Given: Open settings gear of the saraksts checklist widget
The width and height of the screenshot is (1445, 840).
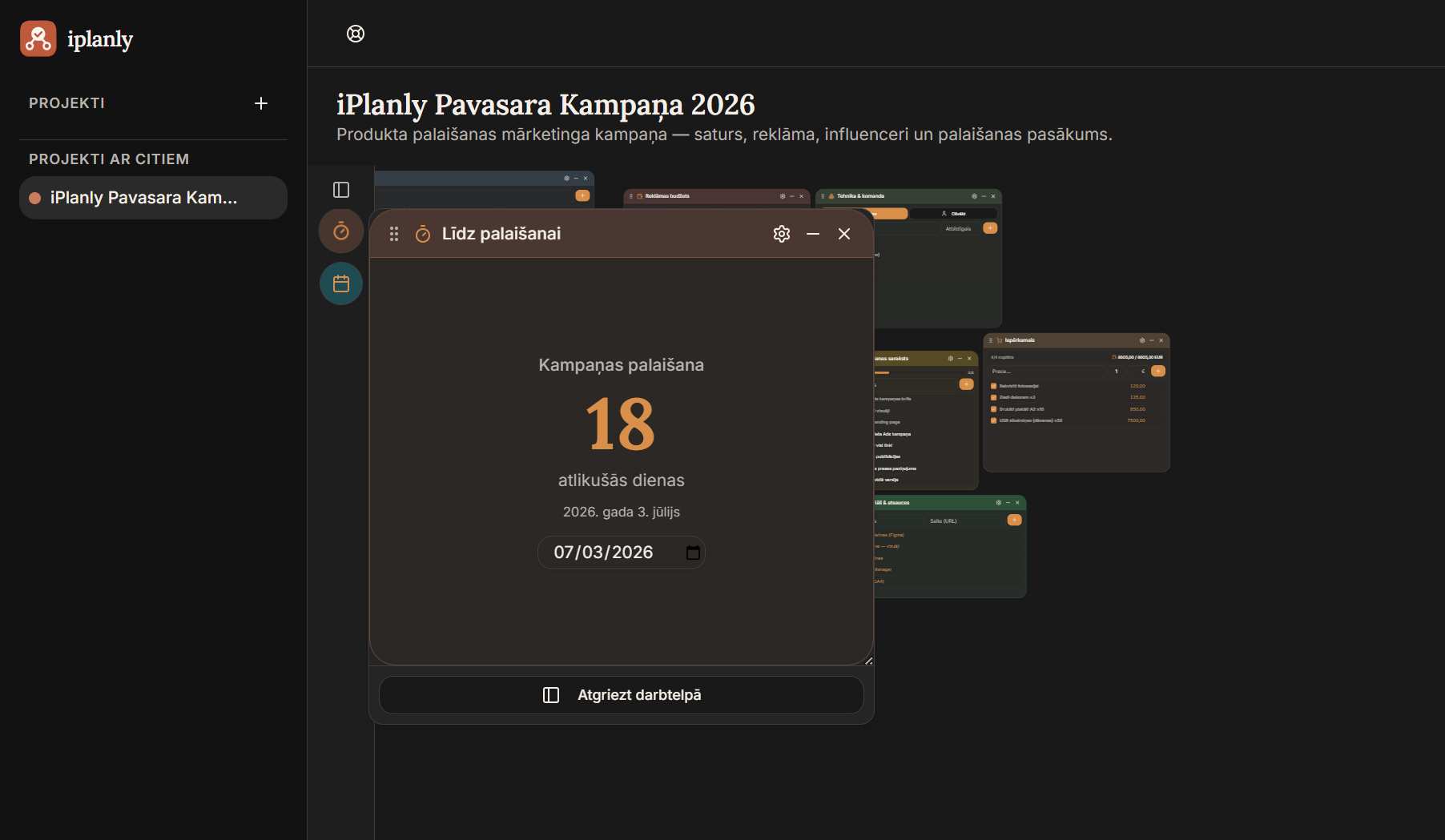Looking at the screenshot, I should pos(951,359).
